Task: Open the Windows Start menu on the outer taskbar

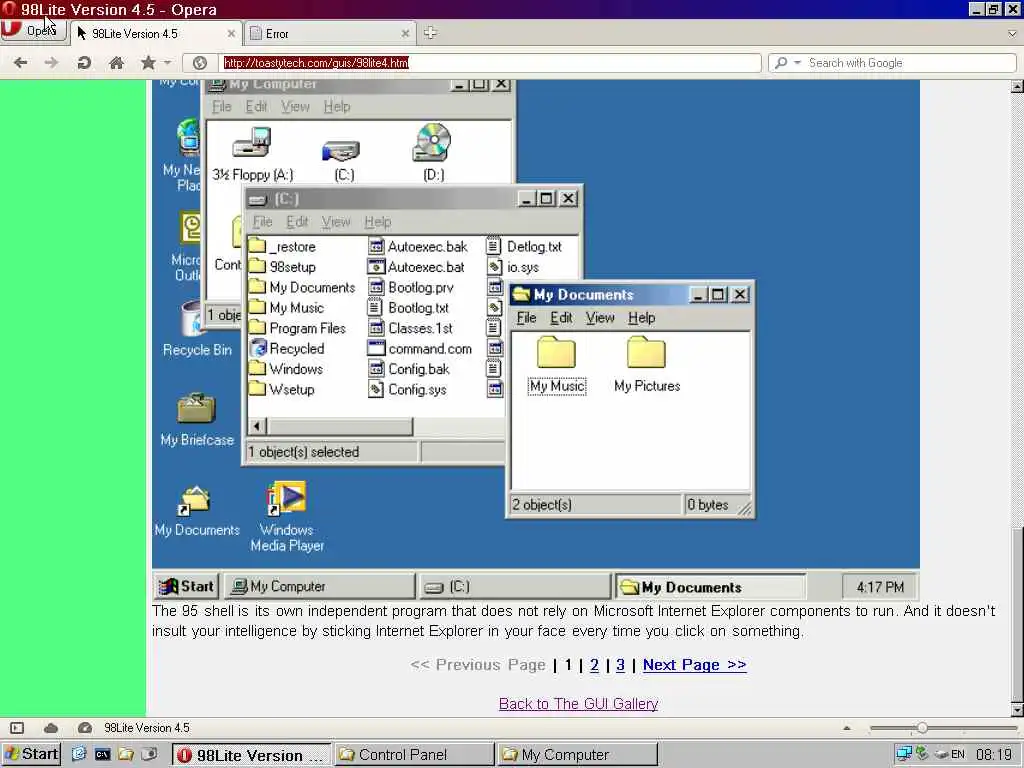Action: coord(31,754)
